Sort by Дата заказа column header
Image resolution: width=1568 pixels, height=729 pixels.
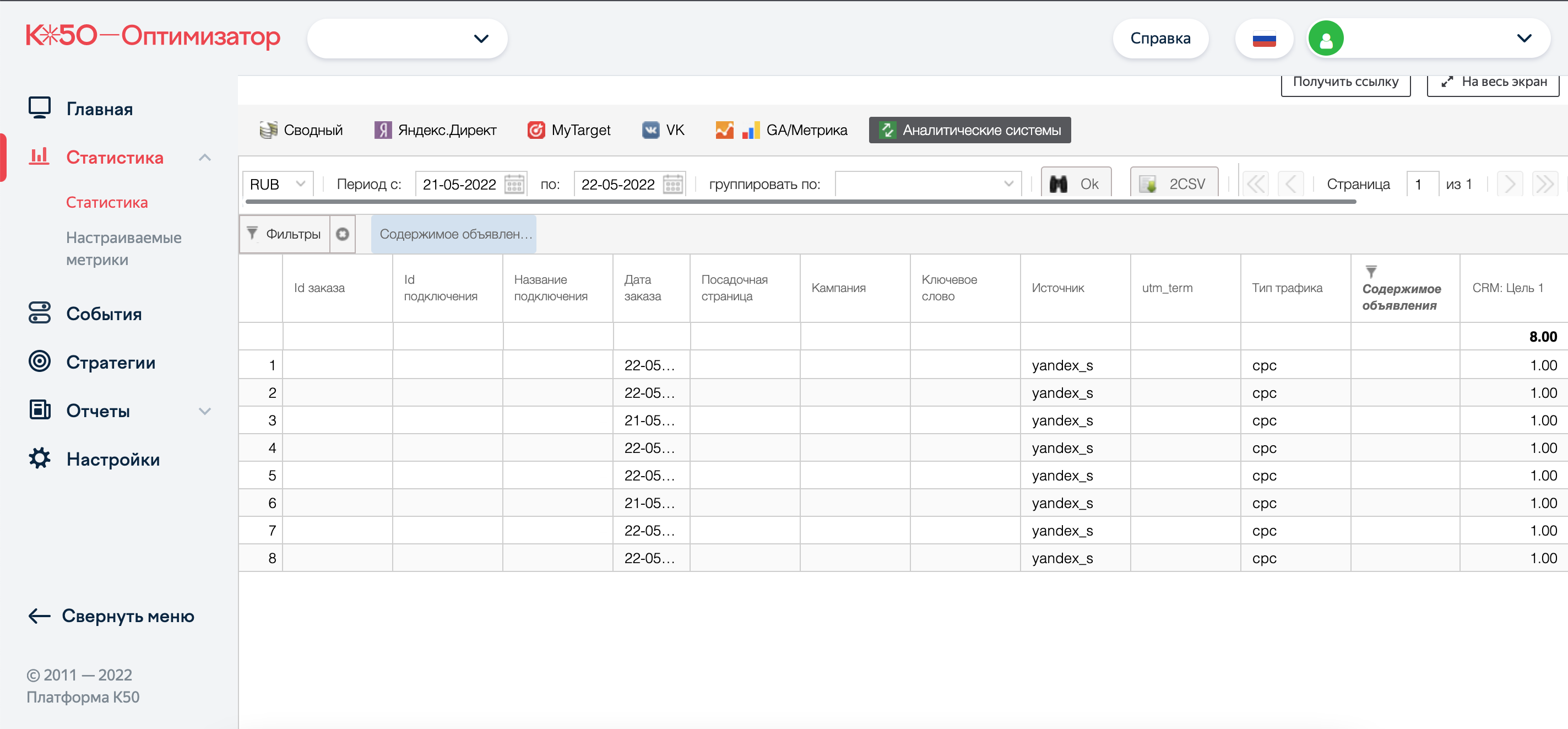[652, 288]
